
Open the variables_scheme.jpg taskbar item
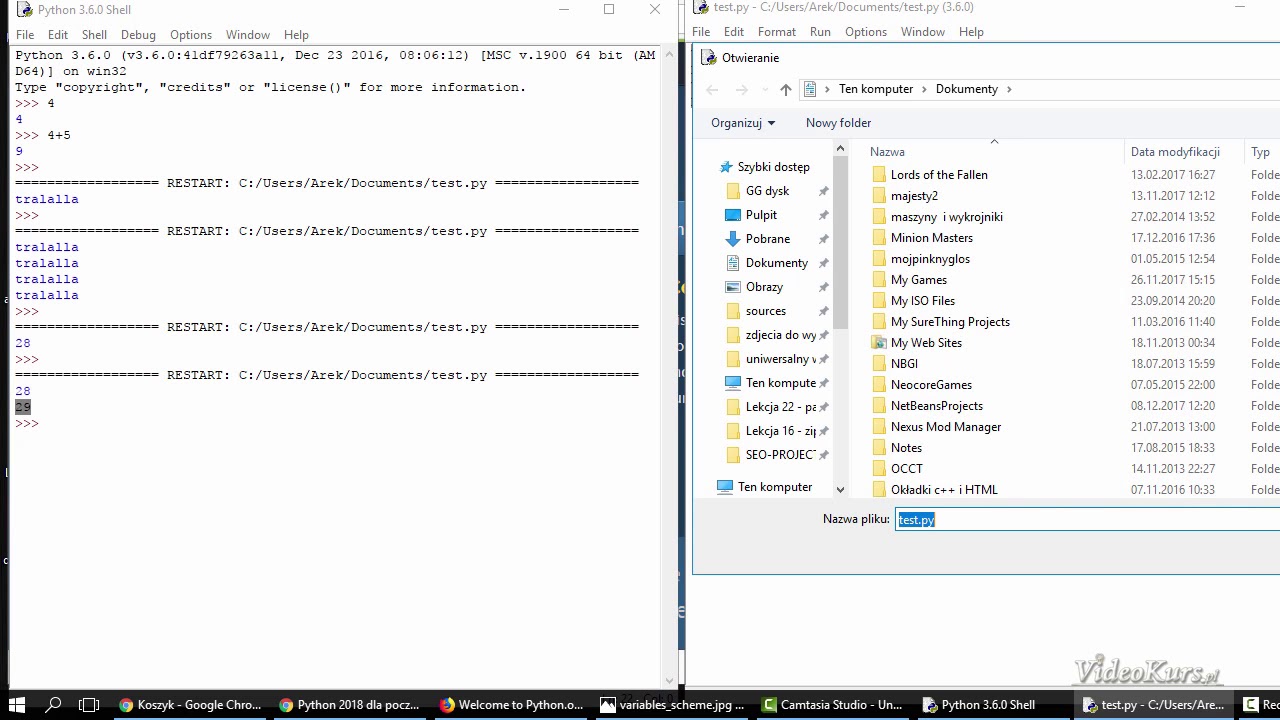pyautogui.click(x=672, y=705)
